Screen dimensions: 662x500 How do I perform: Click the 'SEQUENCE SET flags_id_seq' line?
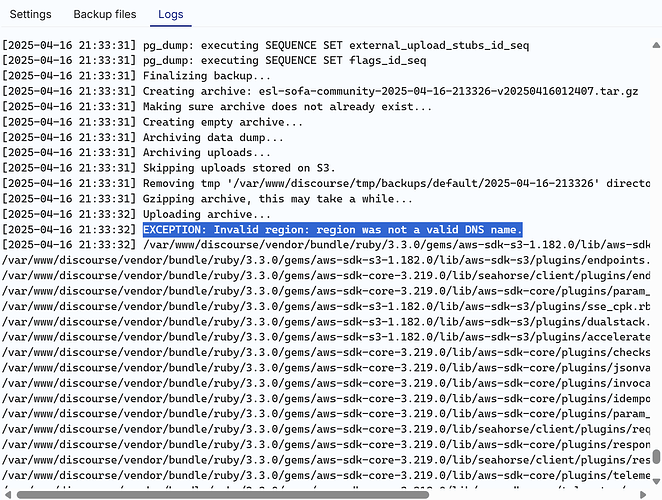(214, 60)
